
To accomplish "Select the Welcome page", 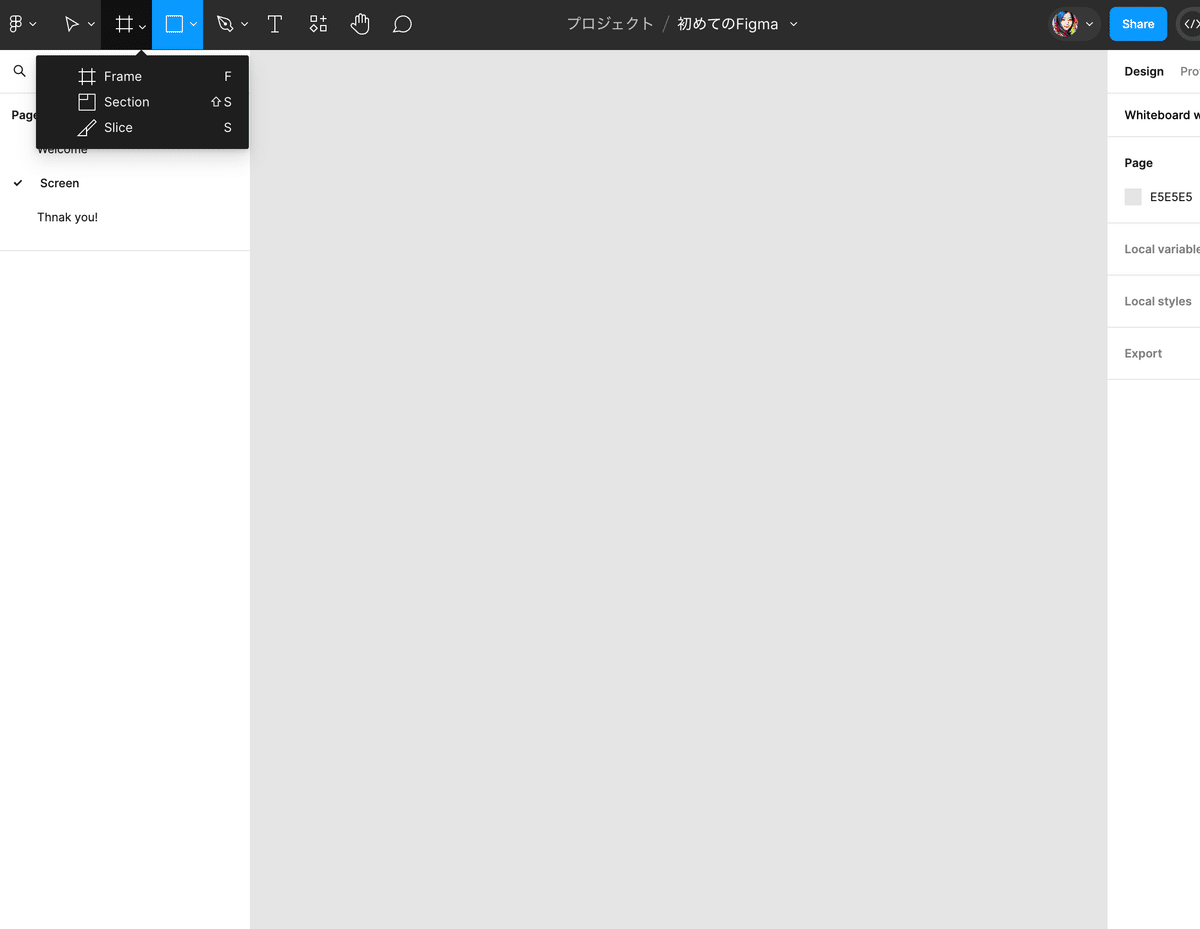I will point(62,150).
